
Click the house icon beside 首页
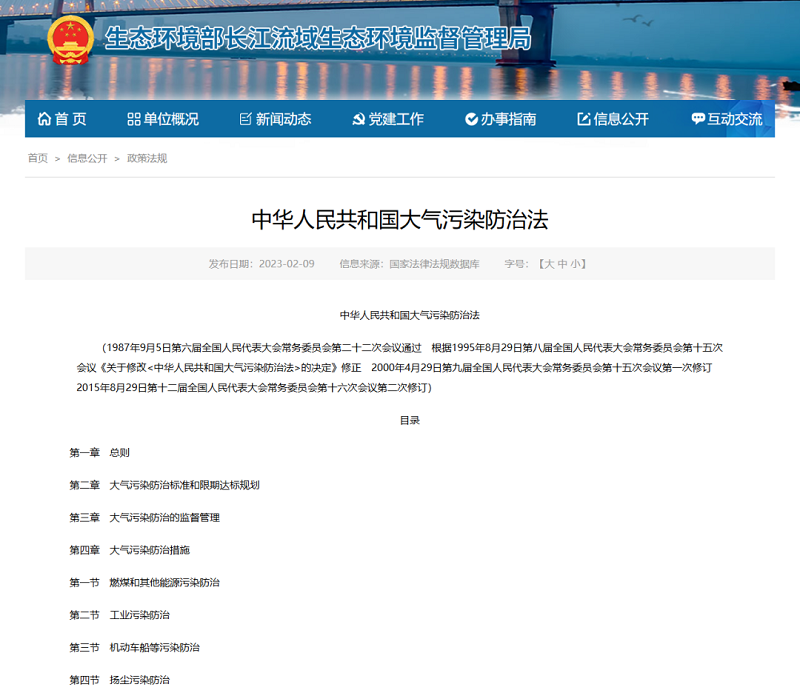[44, 119]
